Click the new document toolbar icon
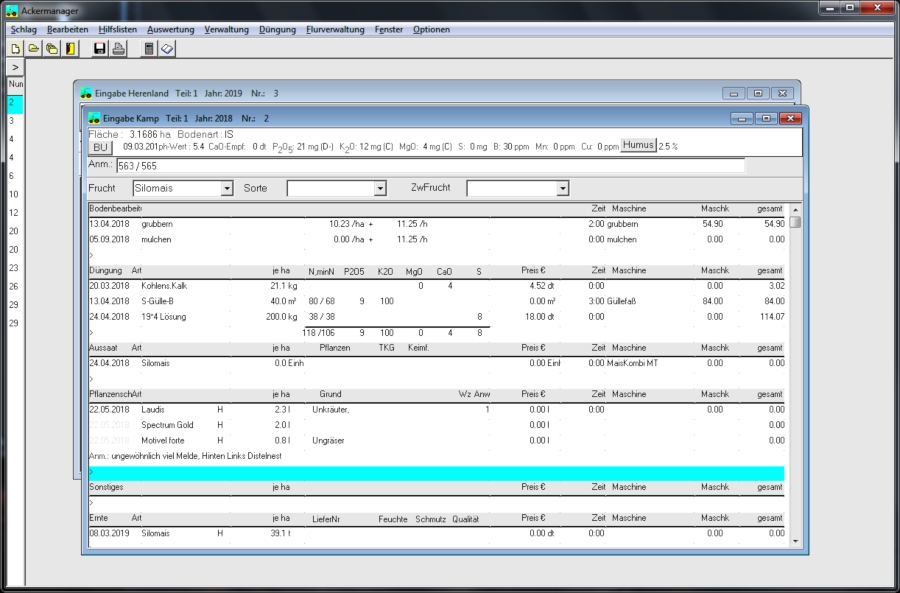 (15, 48)
